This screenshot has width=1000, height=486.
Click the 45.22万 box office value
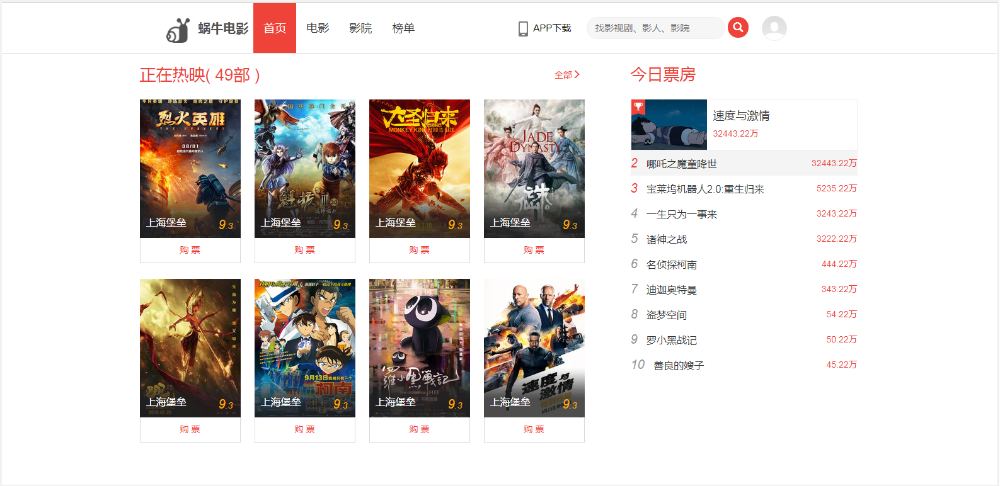click(841, 365)
